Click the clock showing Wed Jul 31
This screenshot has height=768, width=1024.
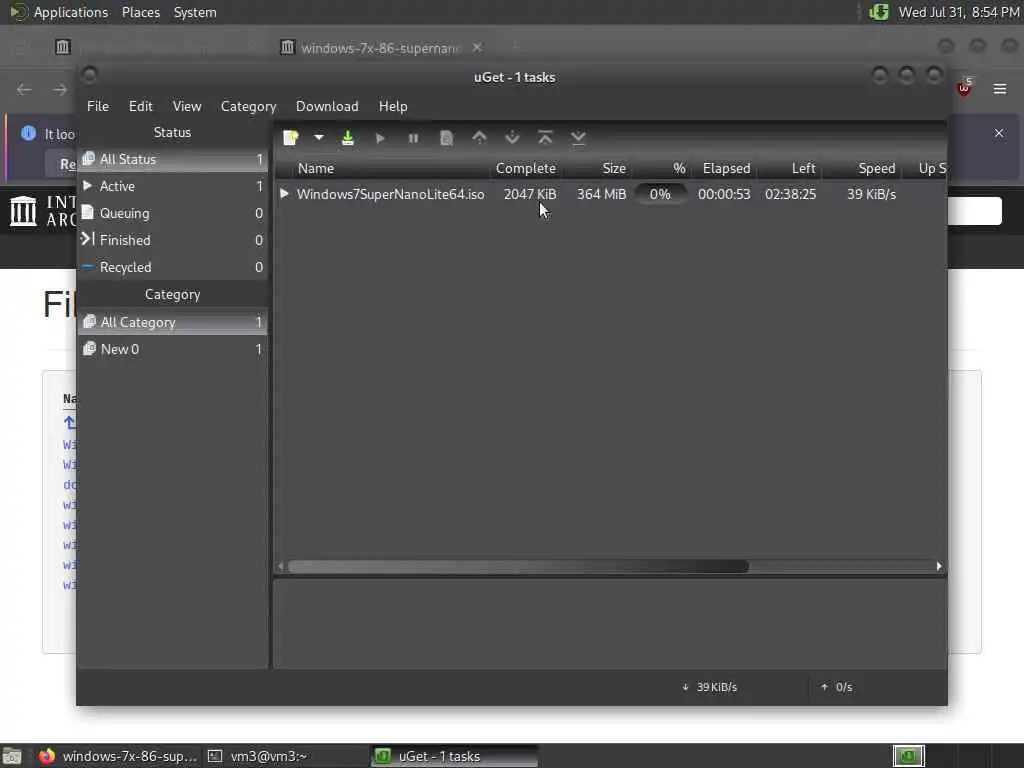959,12
